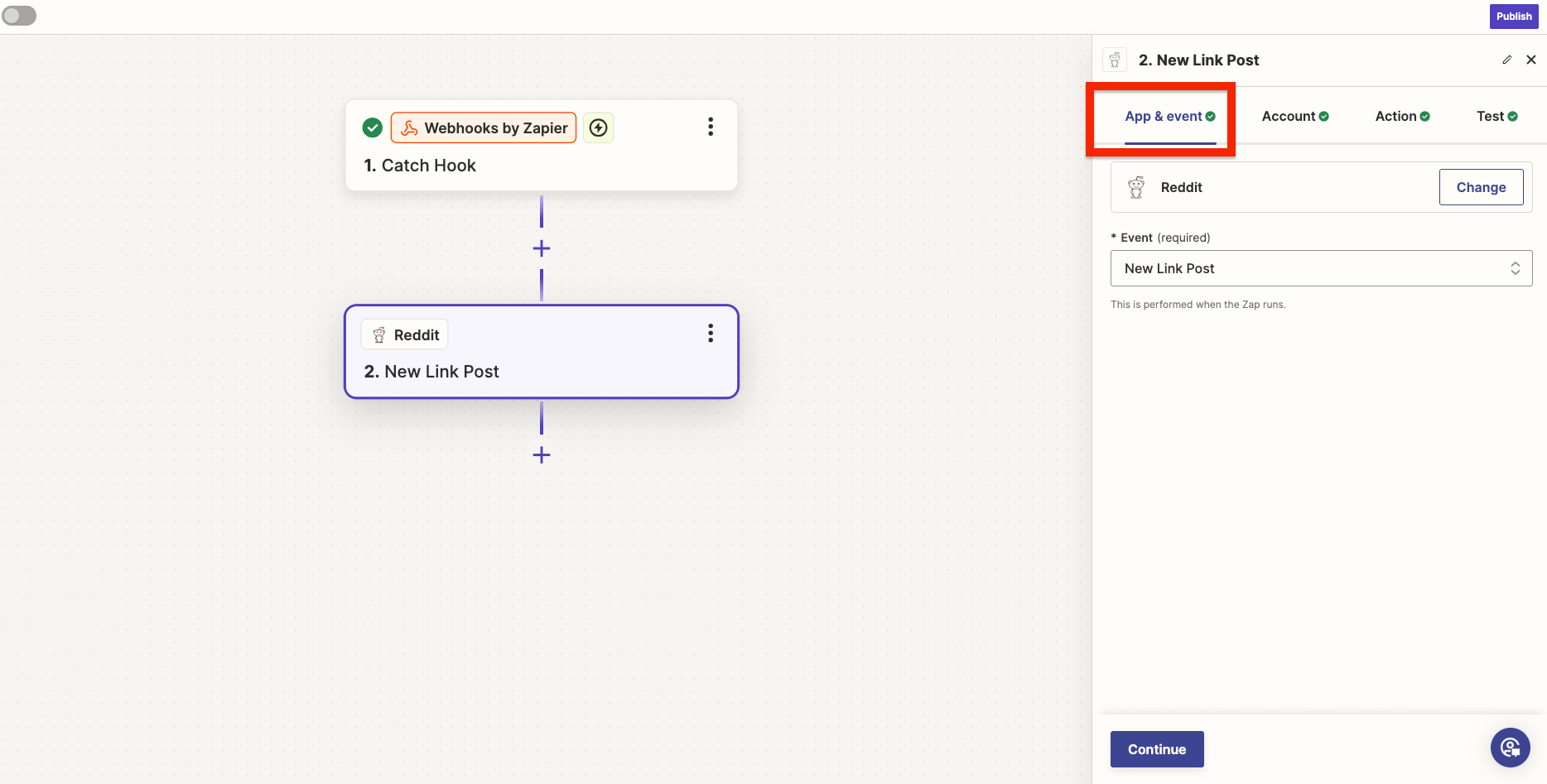
Task: Toggle the Zap on/off switch
Action: (19, 16)
